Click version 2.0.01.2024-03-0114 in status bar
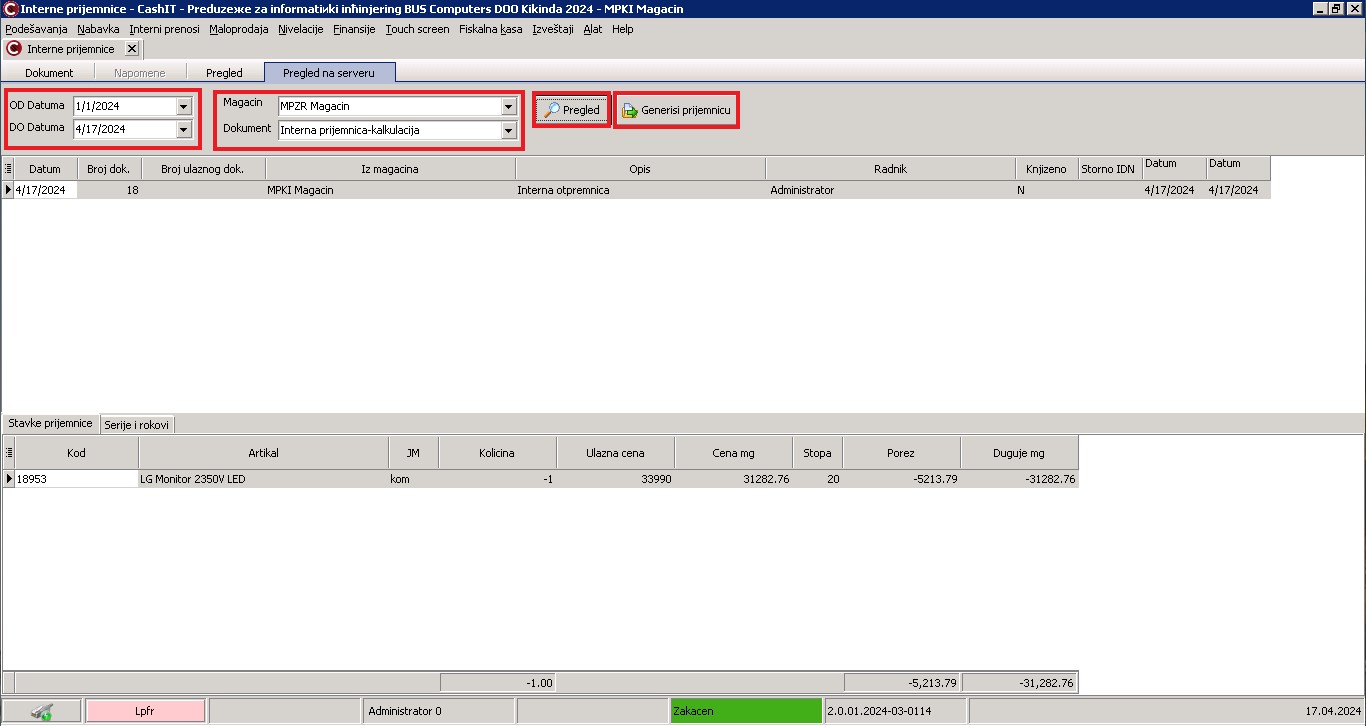Viewport: 1366px width, 726px height. pyautogui.click(x=895, y=712)
